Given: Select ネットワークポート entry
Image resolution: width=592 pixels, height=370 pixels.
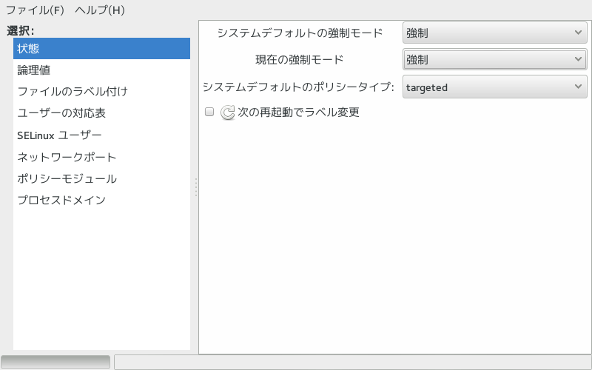Looking at the screenshot, I should (x=101, y=157).
